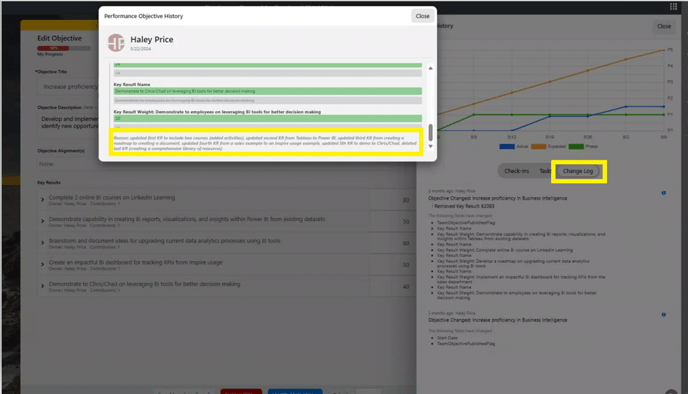The width and height of the screenshot is (688, 394).
Task: Close the Performance Objective History dialog
Action: click(423, 16)
